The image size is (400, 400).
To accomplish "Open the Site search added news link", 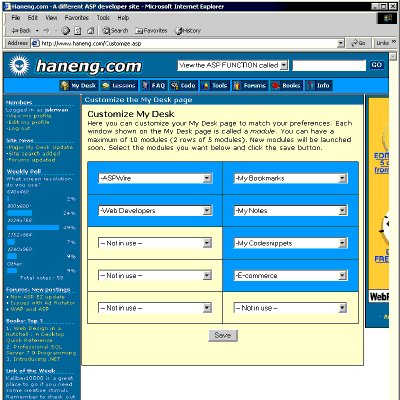I will [33, 154].
